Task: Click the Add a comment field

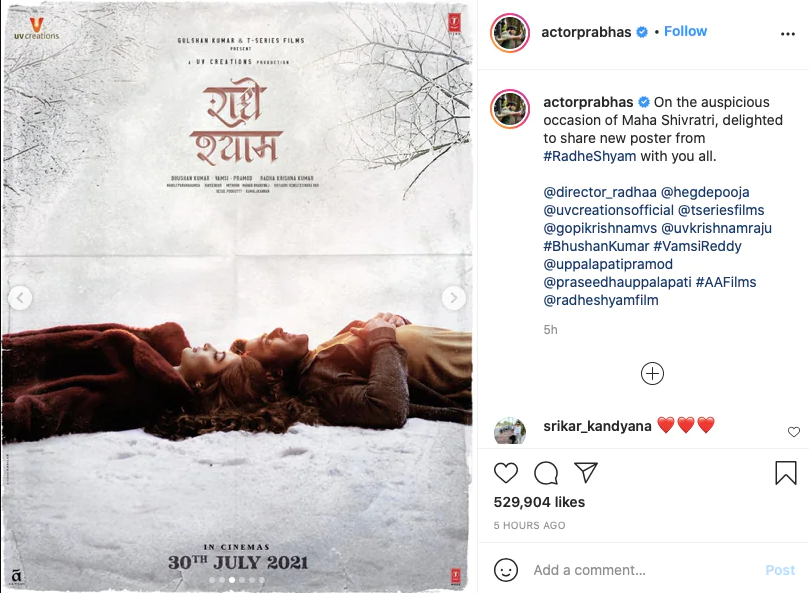Action: click(645, 570)
